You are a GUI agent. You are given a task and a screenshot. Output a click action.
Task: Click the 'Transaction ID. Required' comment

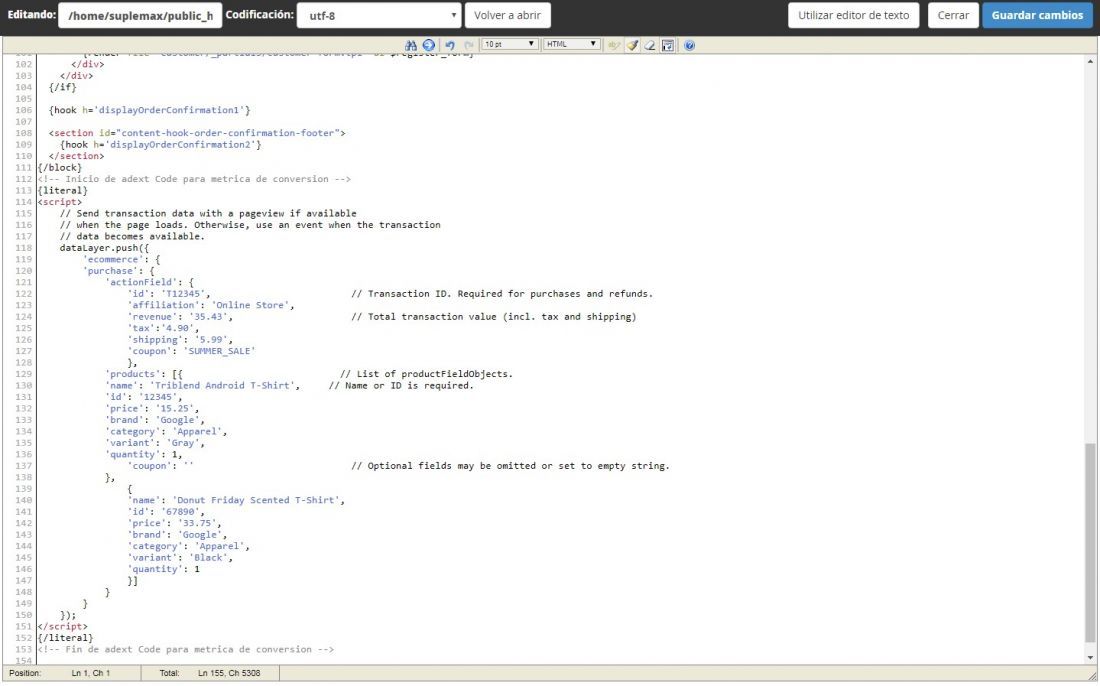(502, 294)
